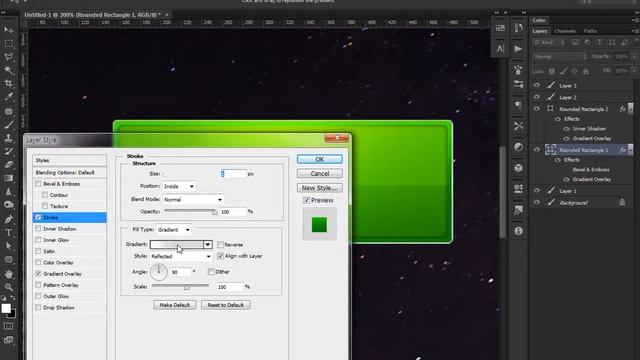Collapse effects of Rounded Rectangle 1 layer

[x=631, y=150]
